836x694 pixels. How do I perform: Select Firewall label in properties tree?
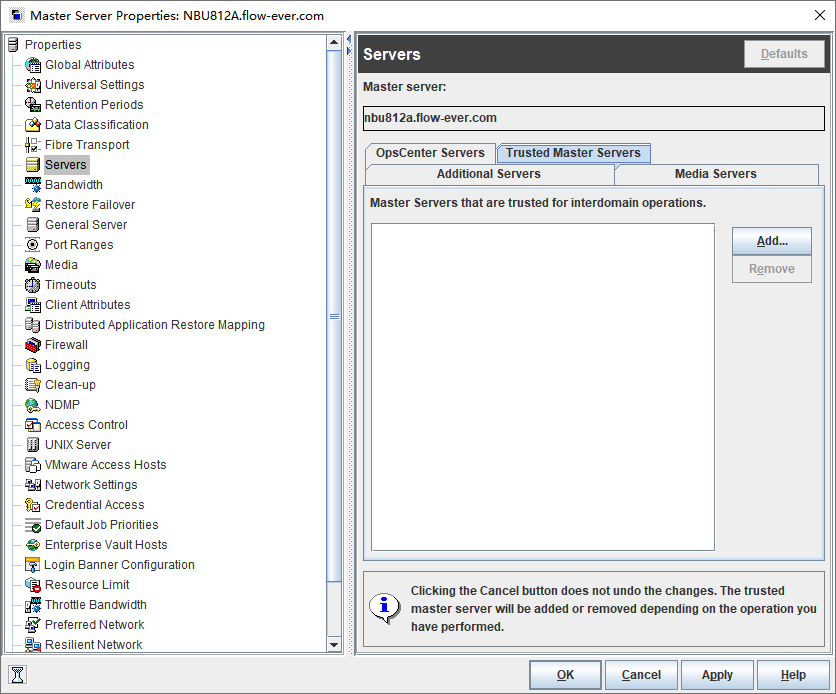(x=66, y=345)
